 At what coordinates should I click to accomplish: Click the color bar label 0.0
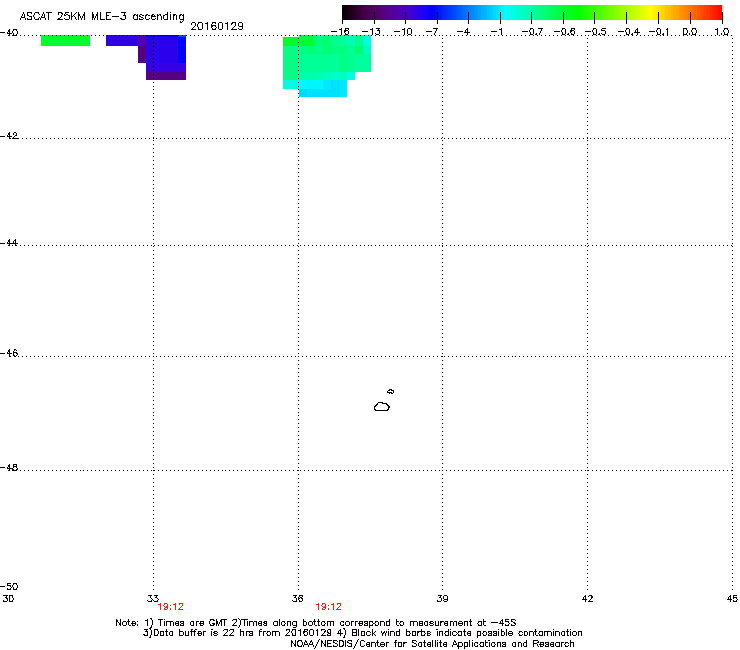coord(690,32)
